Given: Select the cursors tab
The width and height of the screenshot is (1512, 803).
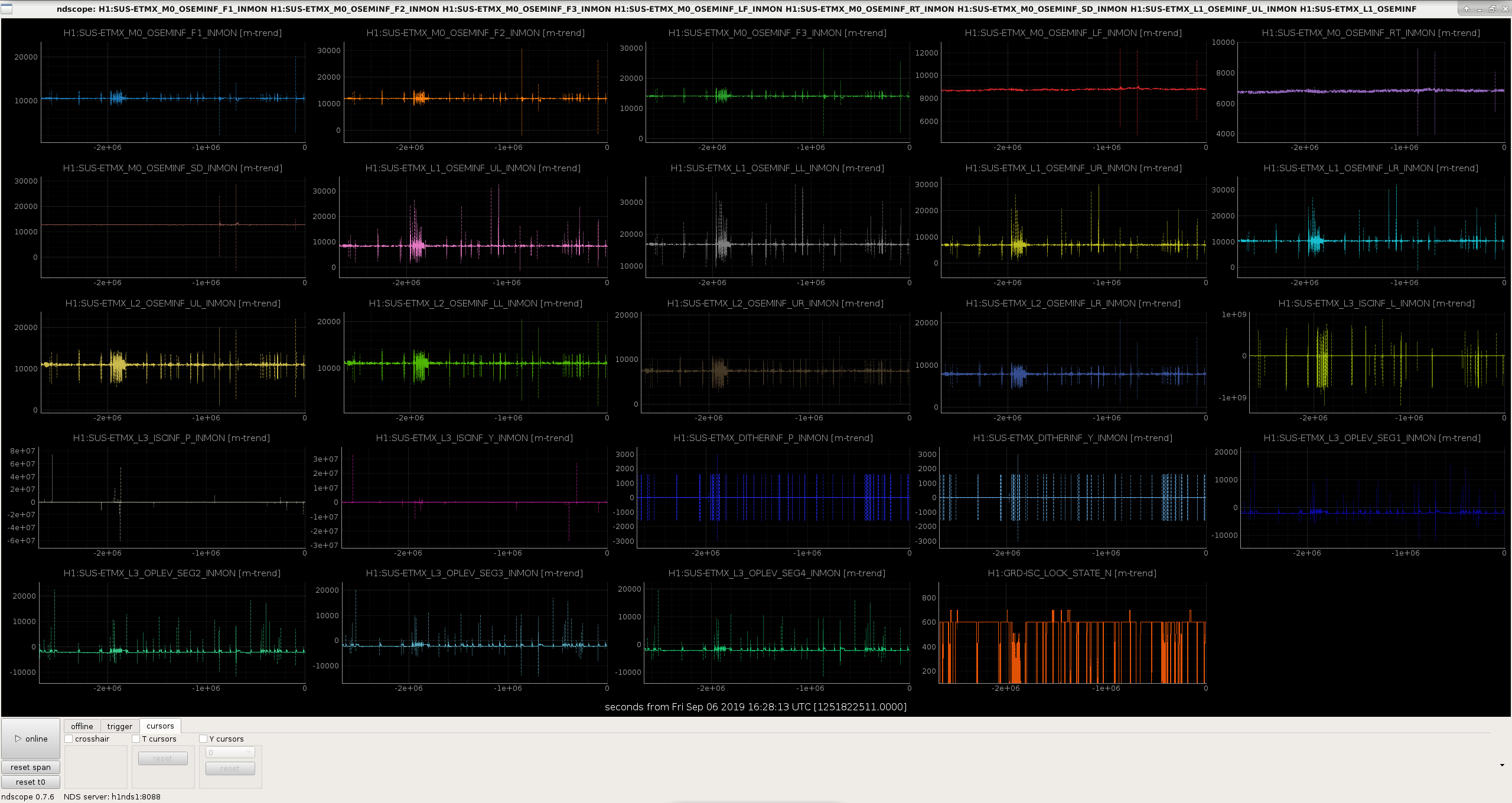Looking at the screenshot, I should (160, 726).
